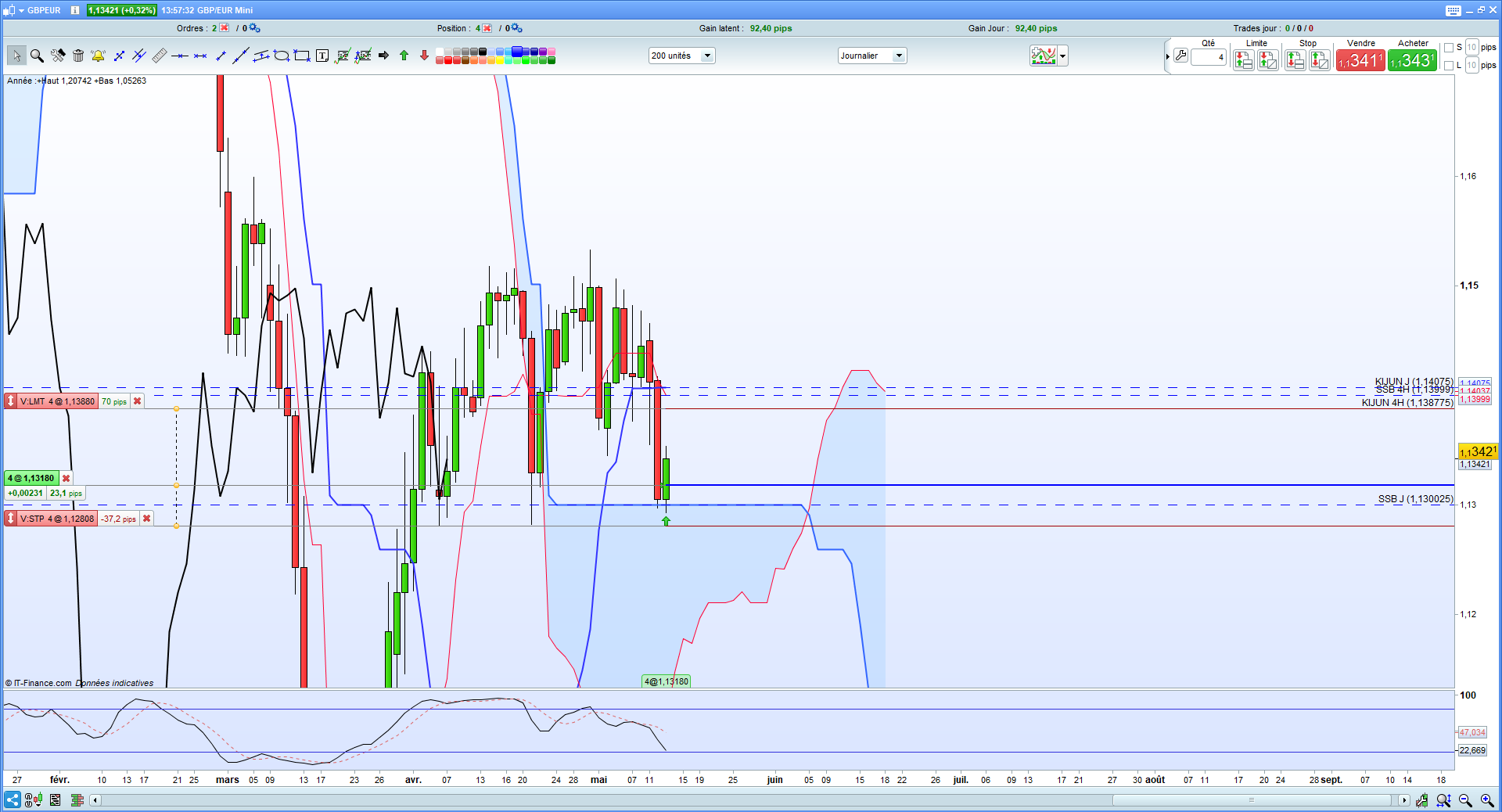Enable the S stop-loss pips checkbox

(x=1449, y=48)
